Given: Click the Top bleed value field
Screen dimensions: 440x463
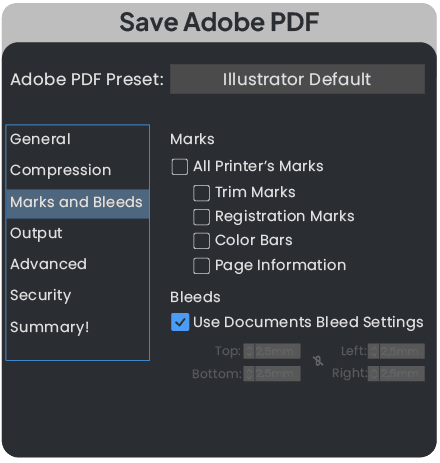Looking at the screenshot, I should (x=278, y=351).
